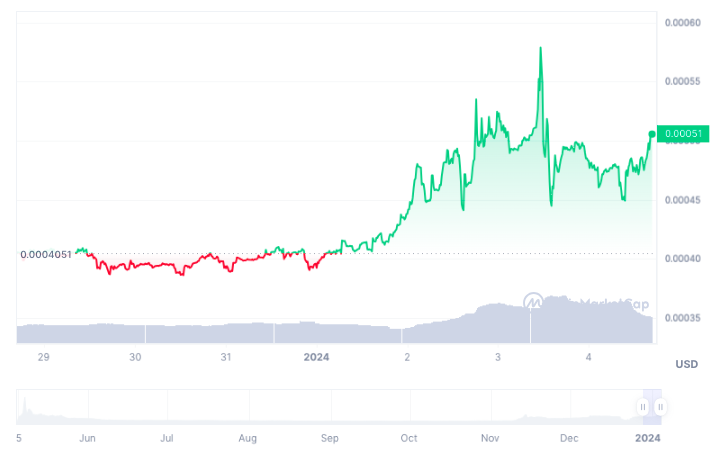Click the bold 2024 label in navigator
Image resolution: width=717 pixels, height=456 pixels.
(647, 438)
